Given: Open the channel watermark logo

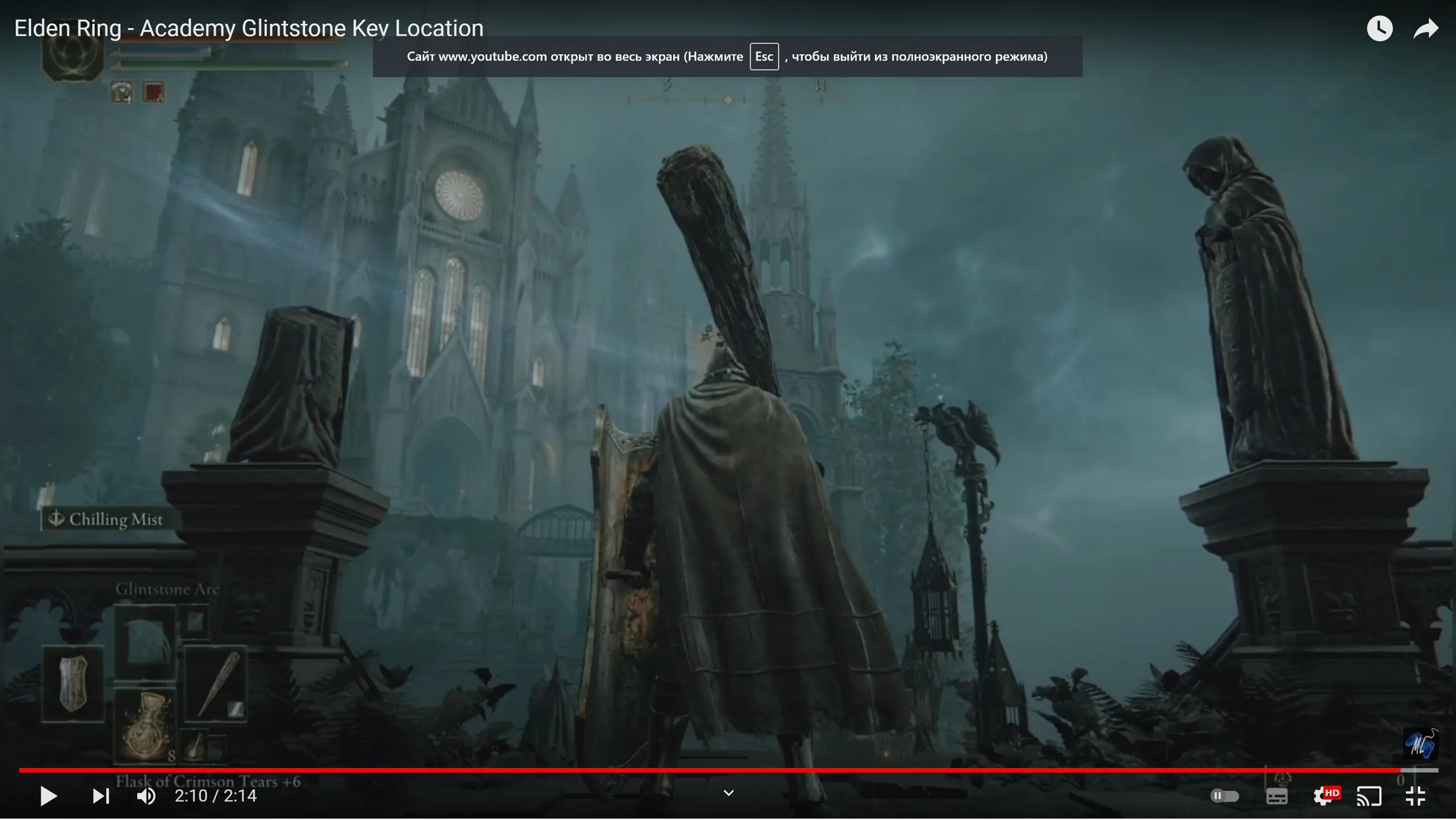Looking at the screenshot, I should [1421, 744].
